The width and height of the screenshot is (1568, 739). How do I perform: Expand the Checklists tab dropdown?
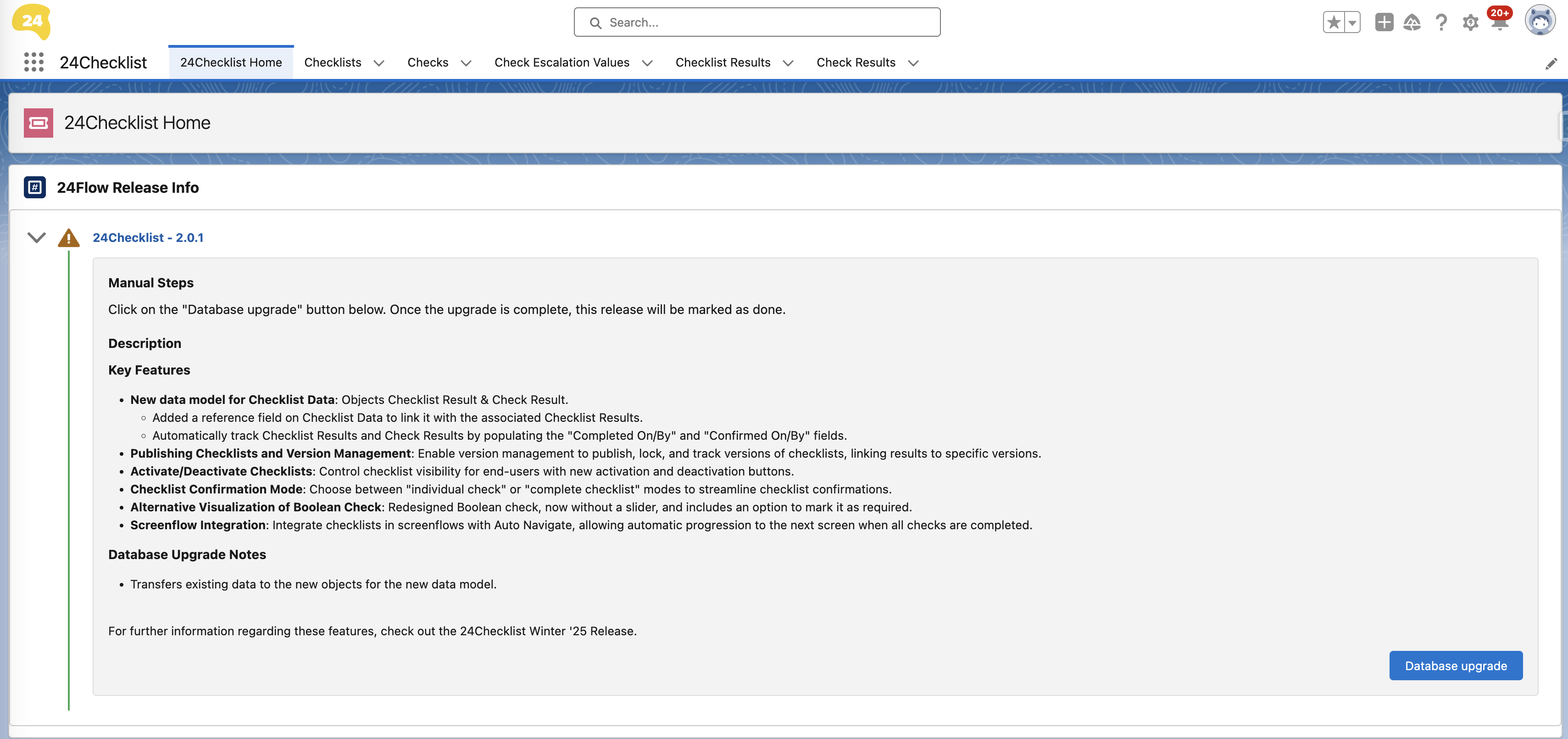[x=378, y=63]
